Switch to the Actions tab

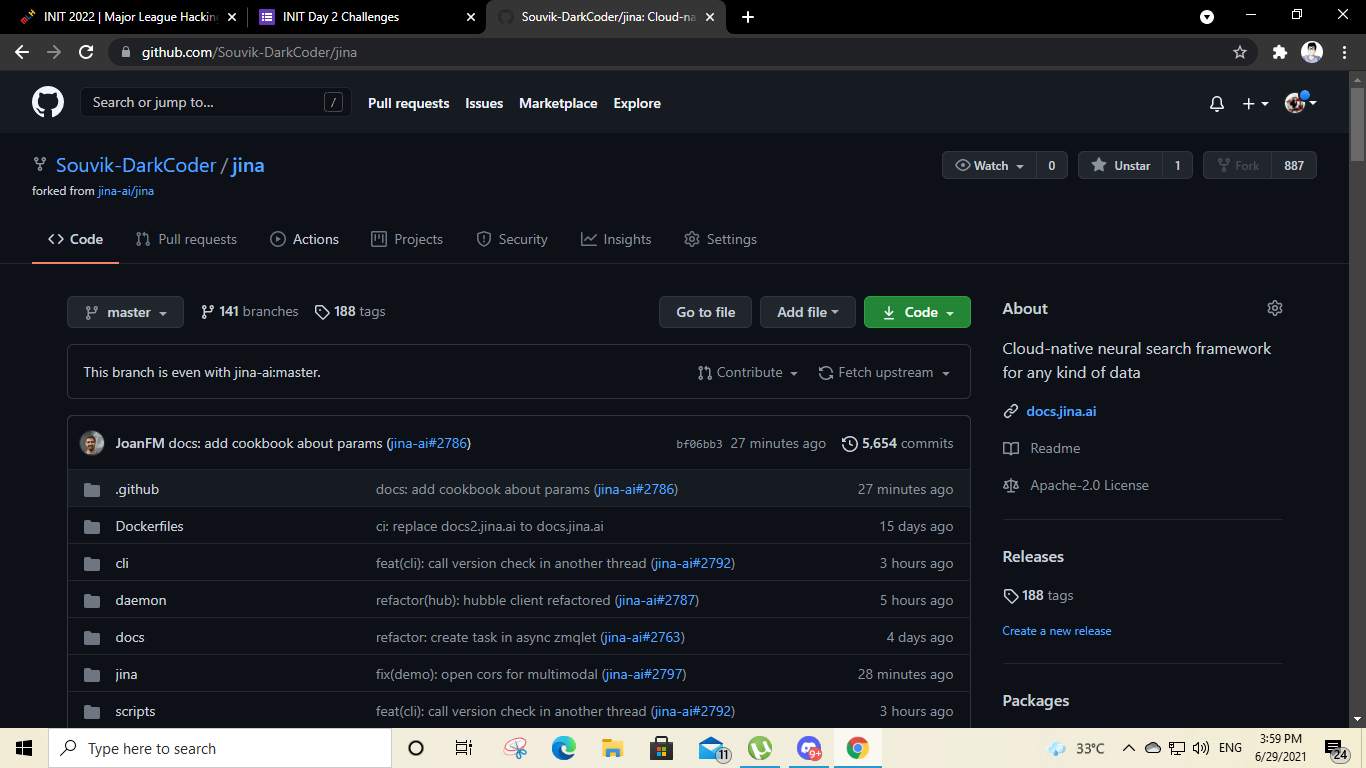pyautogui.click(x=304, y=239)
